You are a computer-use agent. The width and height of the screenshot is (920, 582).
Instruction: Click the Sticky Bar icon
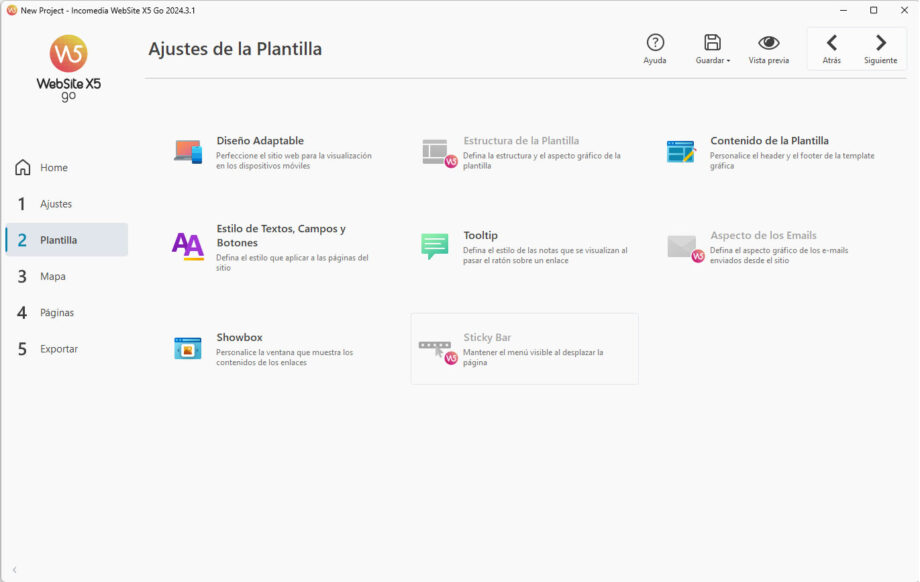point(438,351)
